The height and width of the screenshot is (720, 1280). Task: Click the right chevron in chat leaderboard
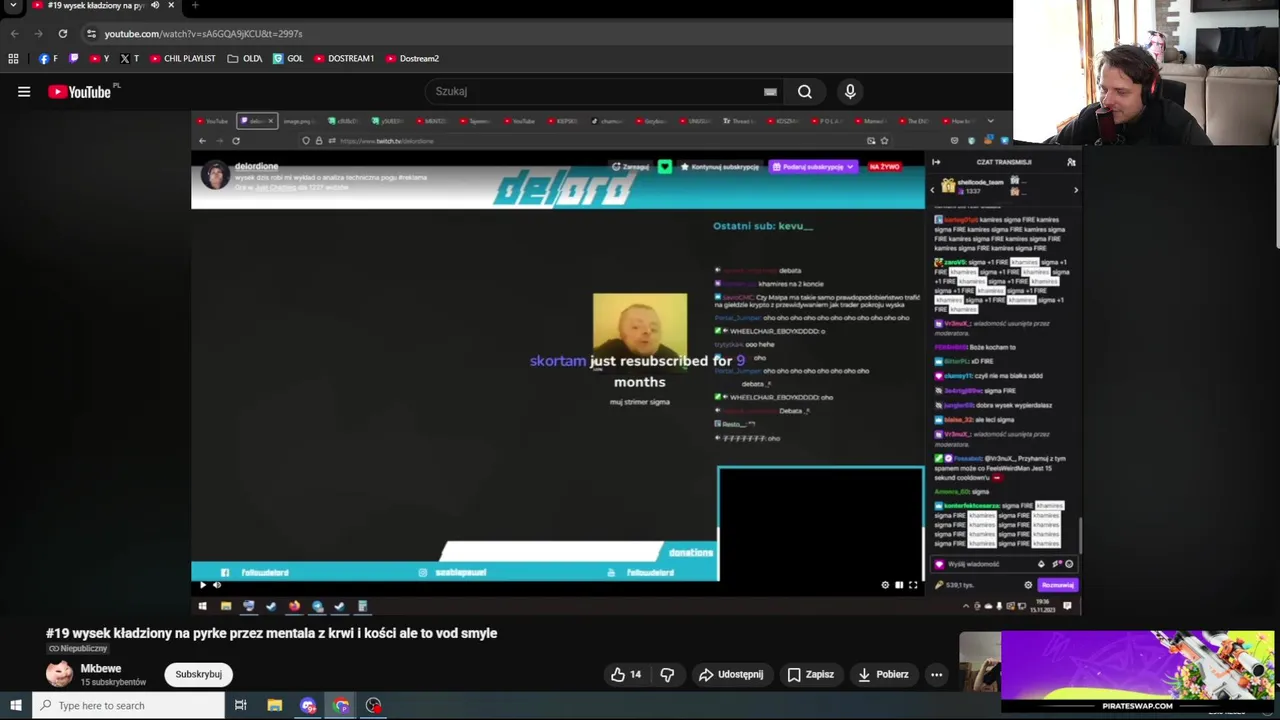coord(1076,189)
